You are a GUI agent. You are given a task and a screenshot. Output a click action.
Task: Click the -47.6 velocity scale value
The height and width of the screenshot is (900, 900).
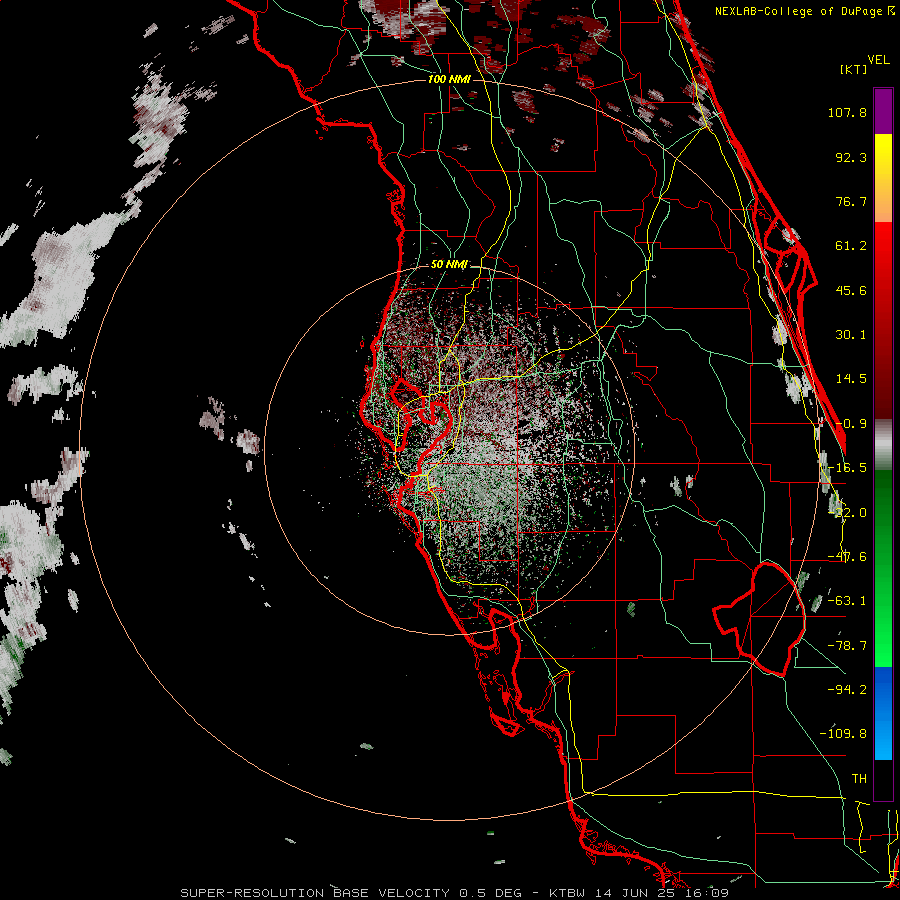click(x=847, y=557)
